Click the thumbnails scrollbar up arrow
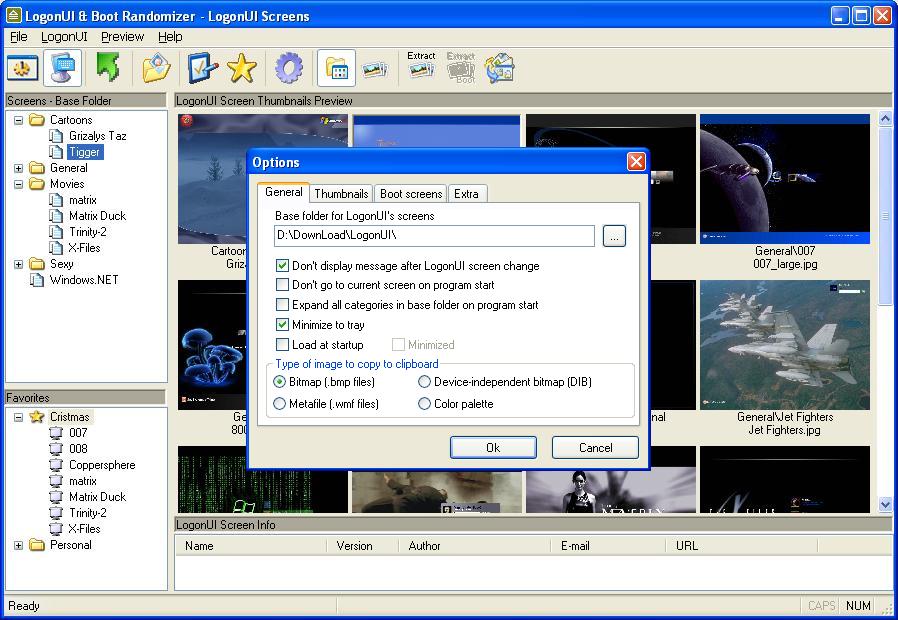The width and height of the screenshot is (898, 620). point(885,119)
